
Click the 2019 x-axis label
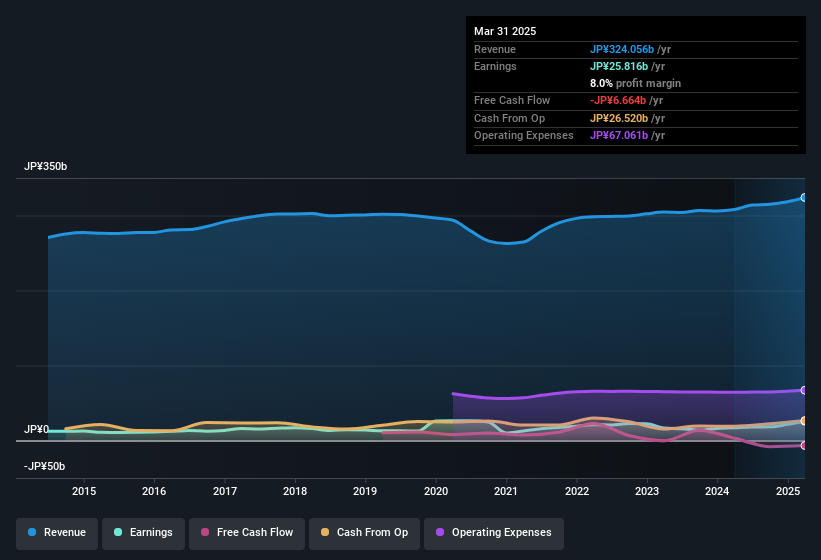point(365,491)
